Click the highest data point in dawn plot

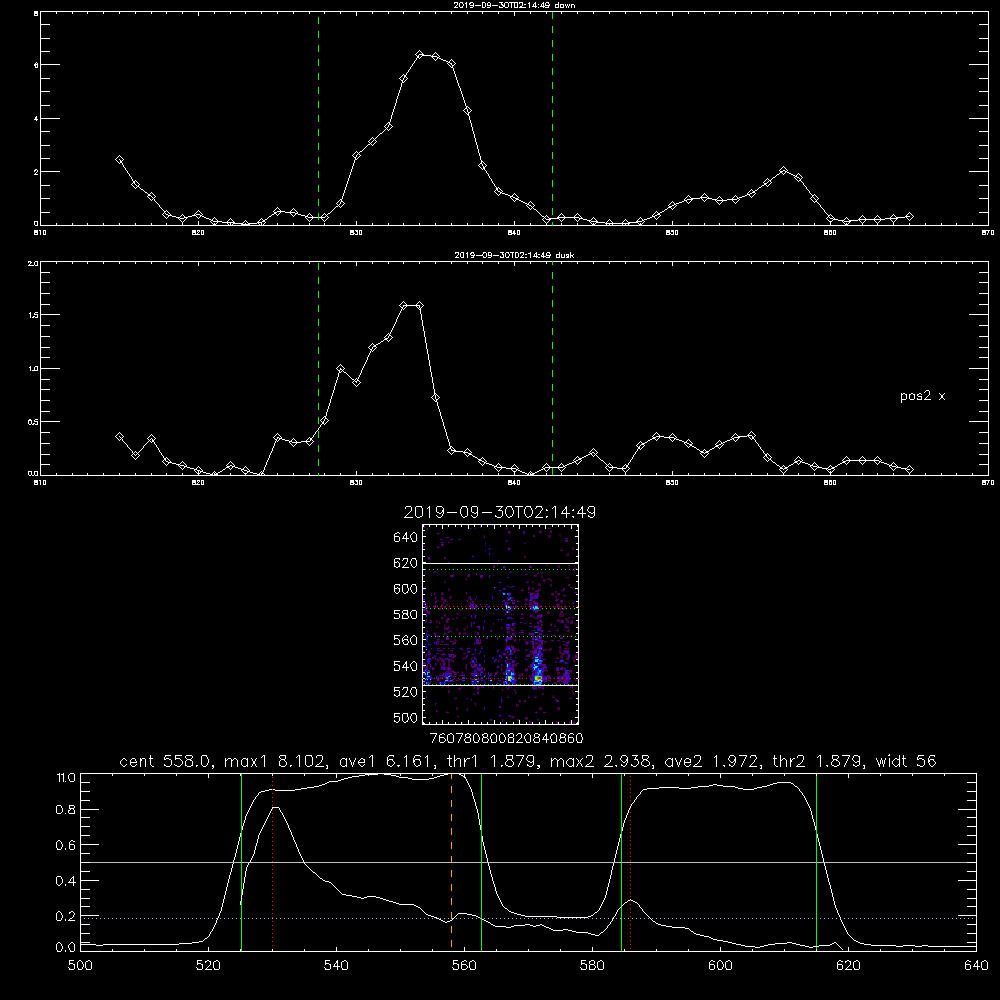[x=420, y=55]
